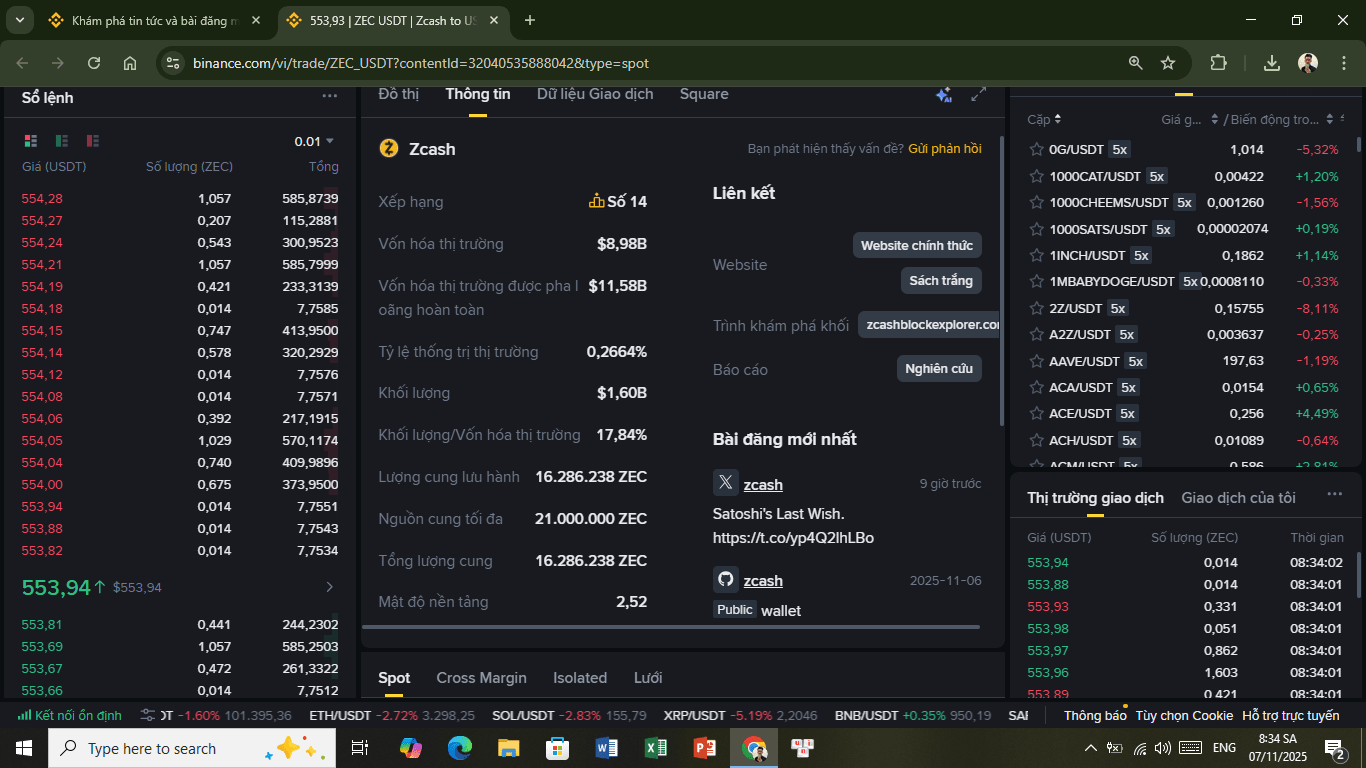Open Hỗ trợ trực tuyến support chat
This screenshot has width=1366, height=768.
tap(1290, 715)
